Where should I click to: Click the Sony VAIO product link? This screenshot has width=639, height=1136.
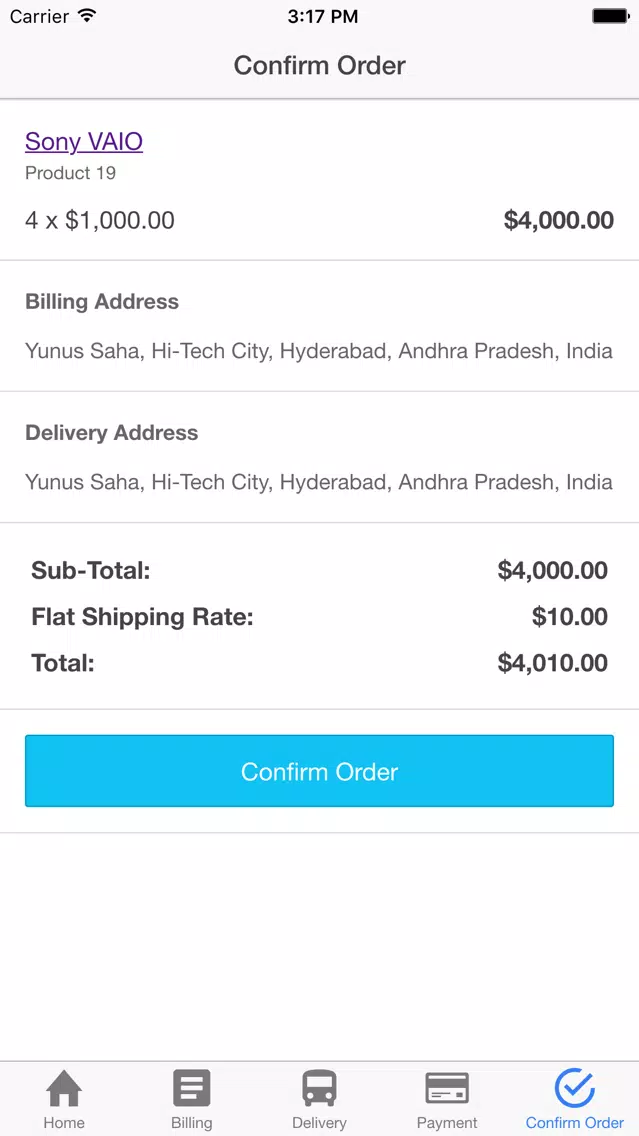tap(84, 141)
